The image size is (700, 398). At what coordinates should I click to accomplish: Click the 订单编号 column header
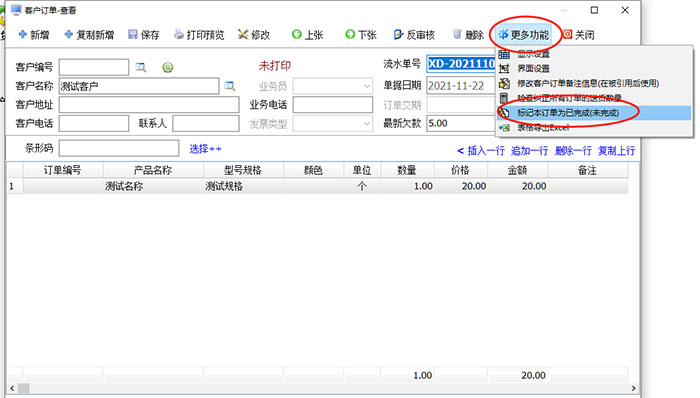pos(63,170)
